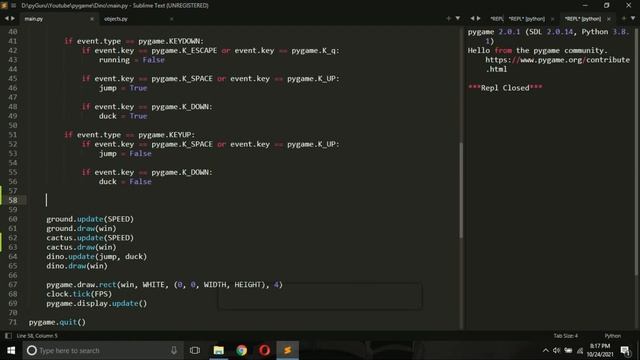Open the clock showing 8:17 PM
The image size is (640, 360).
pos(600,350)
